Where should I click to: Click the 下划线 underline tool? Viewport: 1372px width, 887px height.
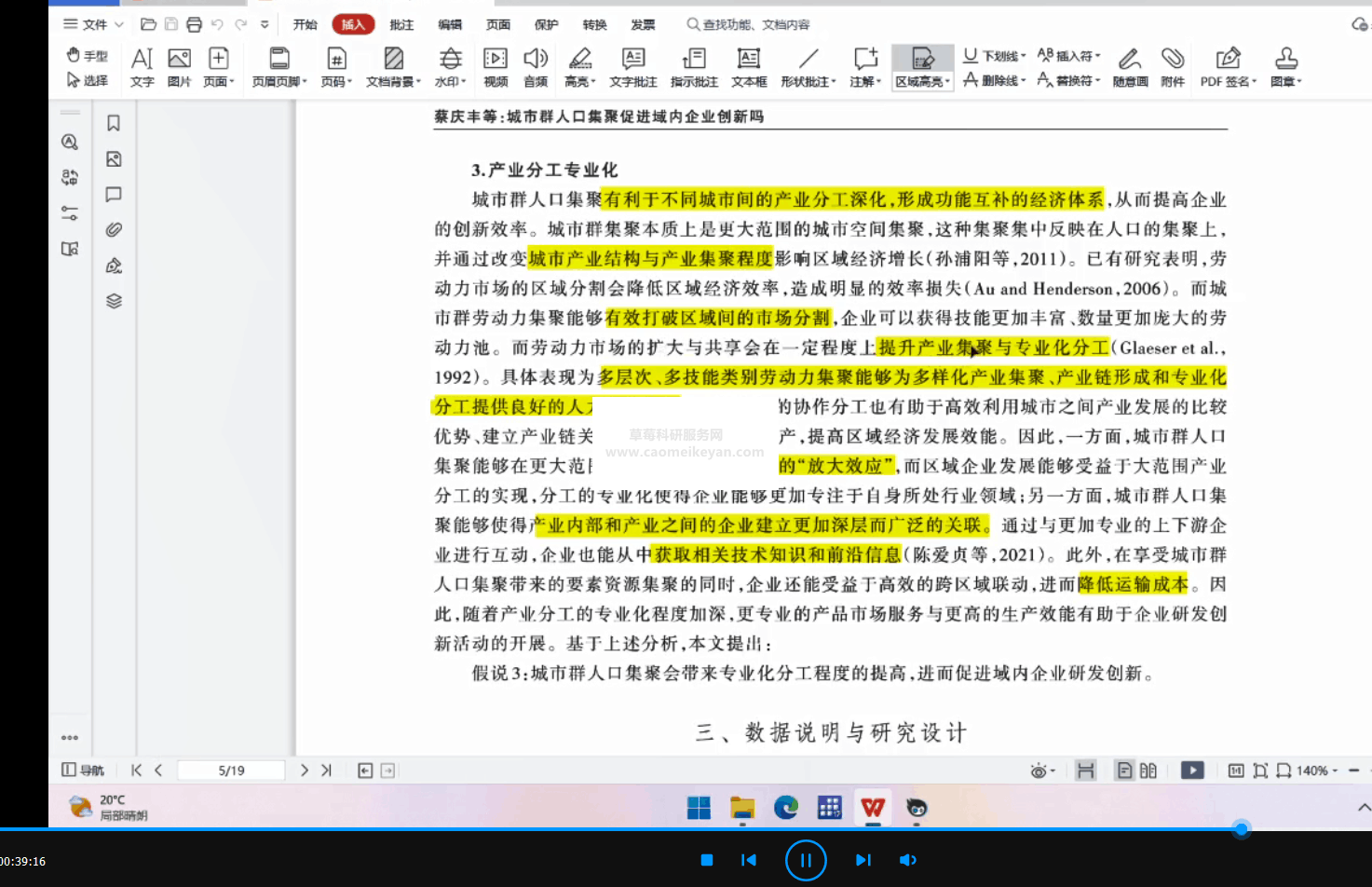coord(995,56)
